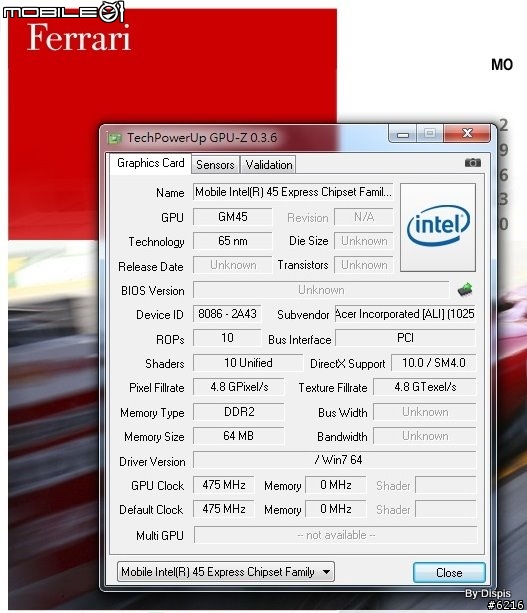Click the TechPowerUp GPU-Z 0.3.6 title text
This screenshot has width=527, height=613.
coord(202,138)
